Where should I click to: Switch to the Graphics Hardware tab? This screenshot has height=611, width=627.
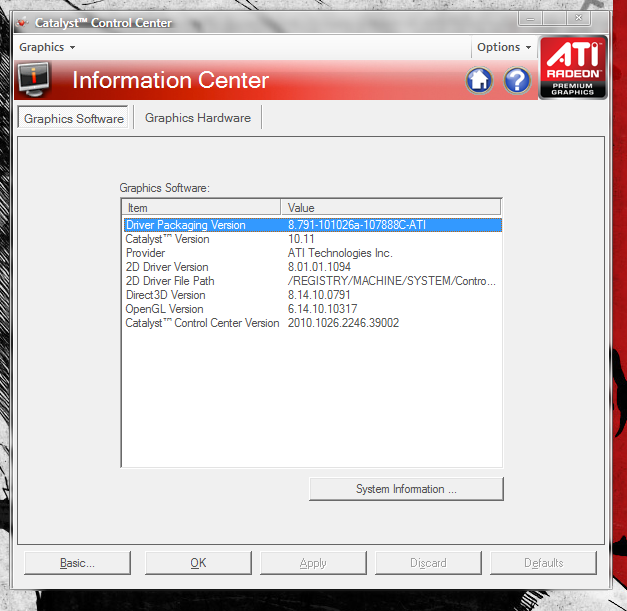coord(198,118)
